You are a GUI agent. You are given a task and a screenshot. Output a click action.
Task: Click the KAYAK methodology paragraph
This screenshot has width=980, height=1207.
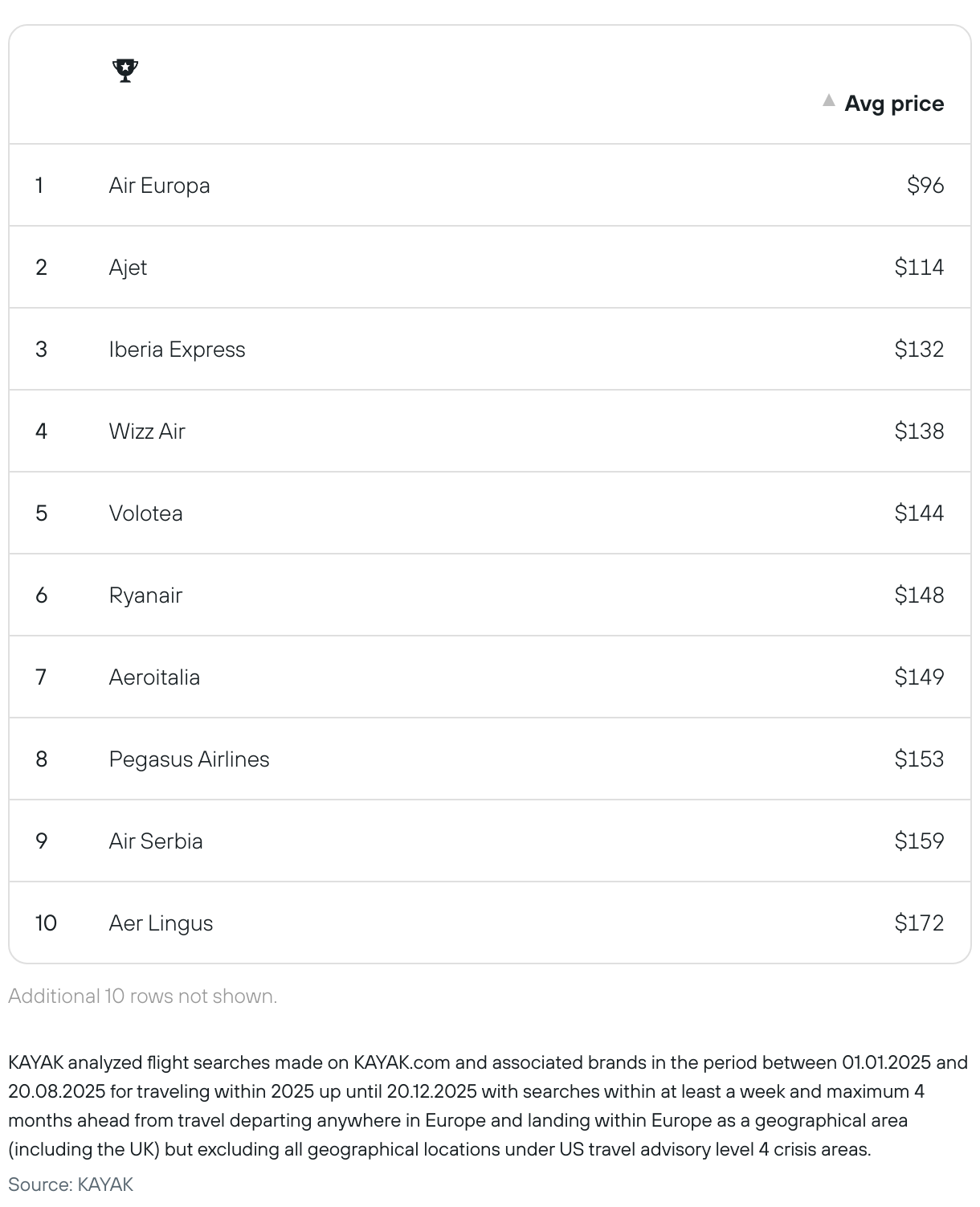pyautogui.click(x=488, y=1106)
